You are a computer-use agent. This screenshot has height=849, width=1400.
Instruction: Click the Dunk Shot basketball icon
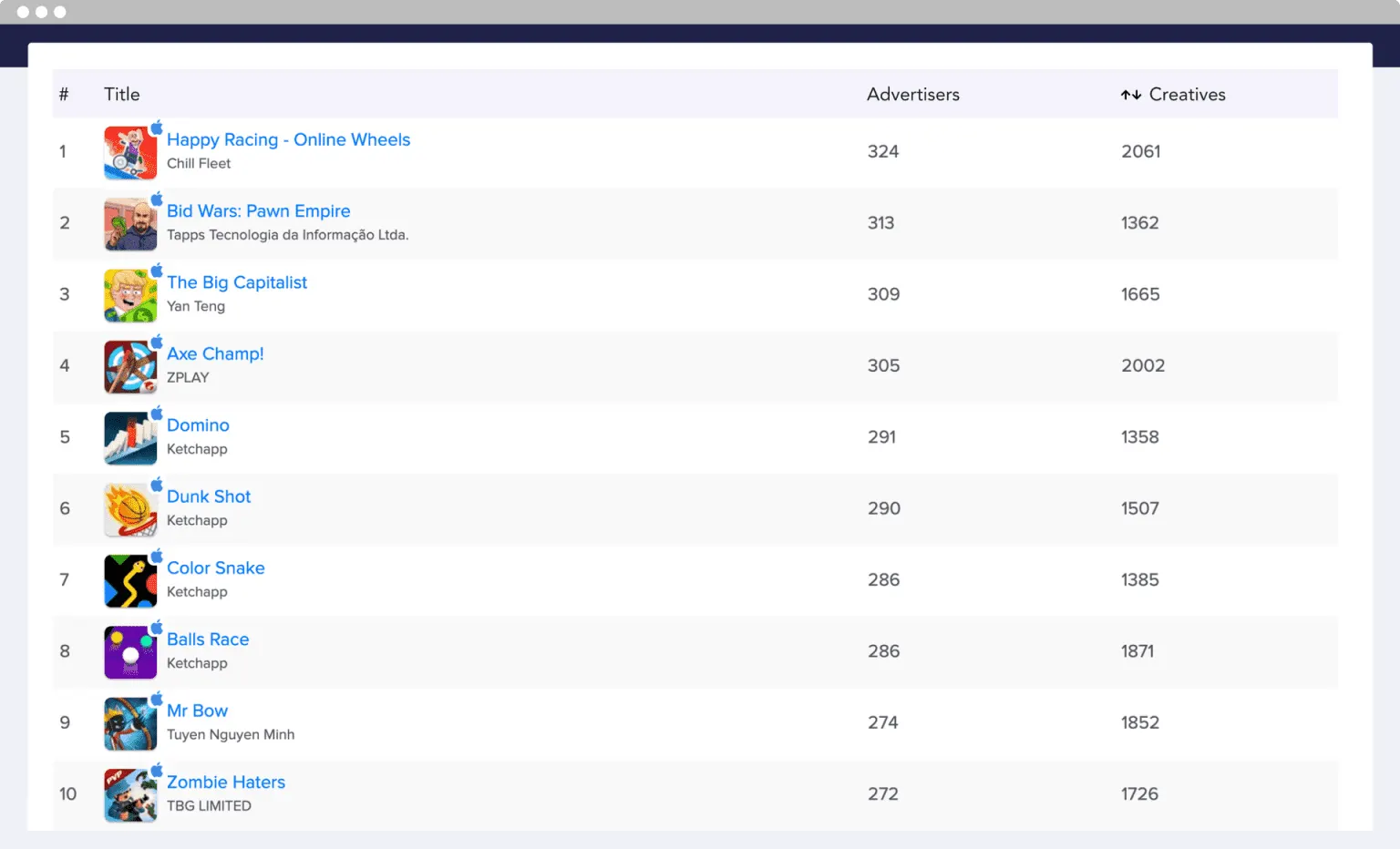point(130,509)
